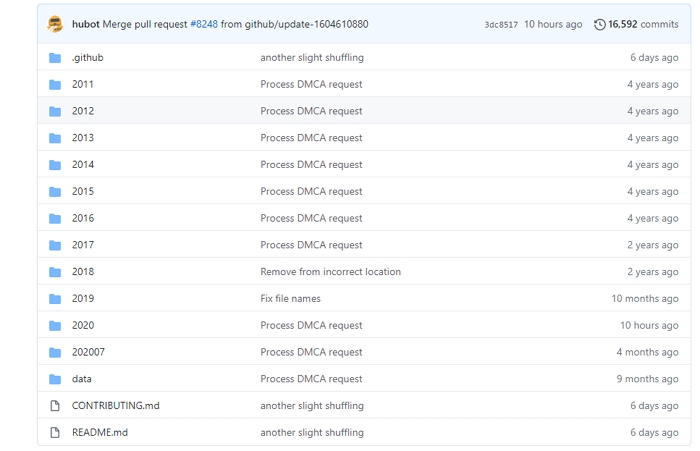The image size is (700, 451).
Task: Open README.md file name link
Action: click(x=100, y=433)
